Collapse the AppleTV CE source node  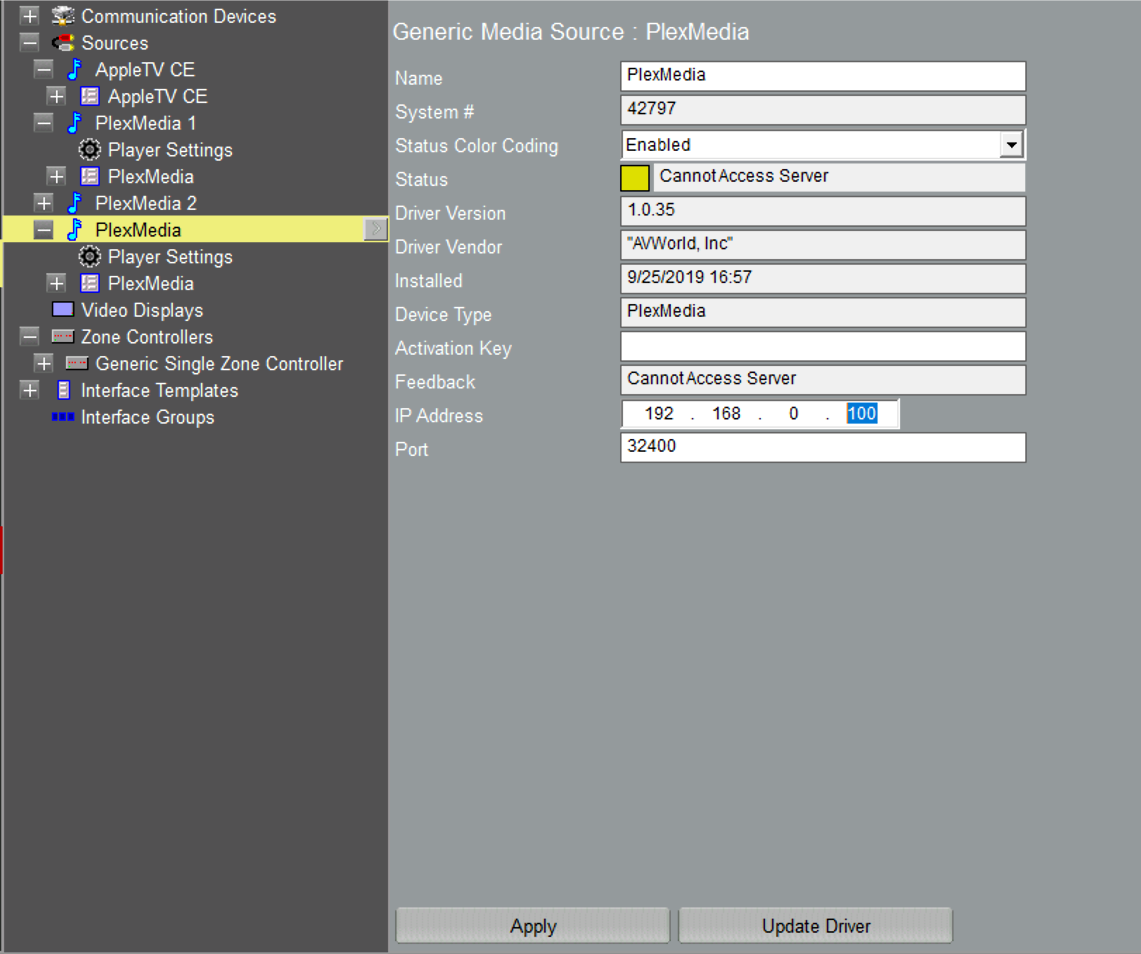[44, 70]
